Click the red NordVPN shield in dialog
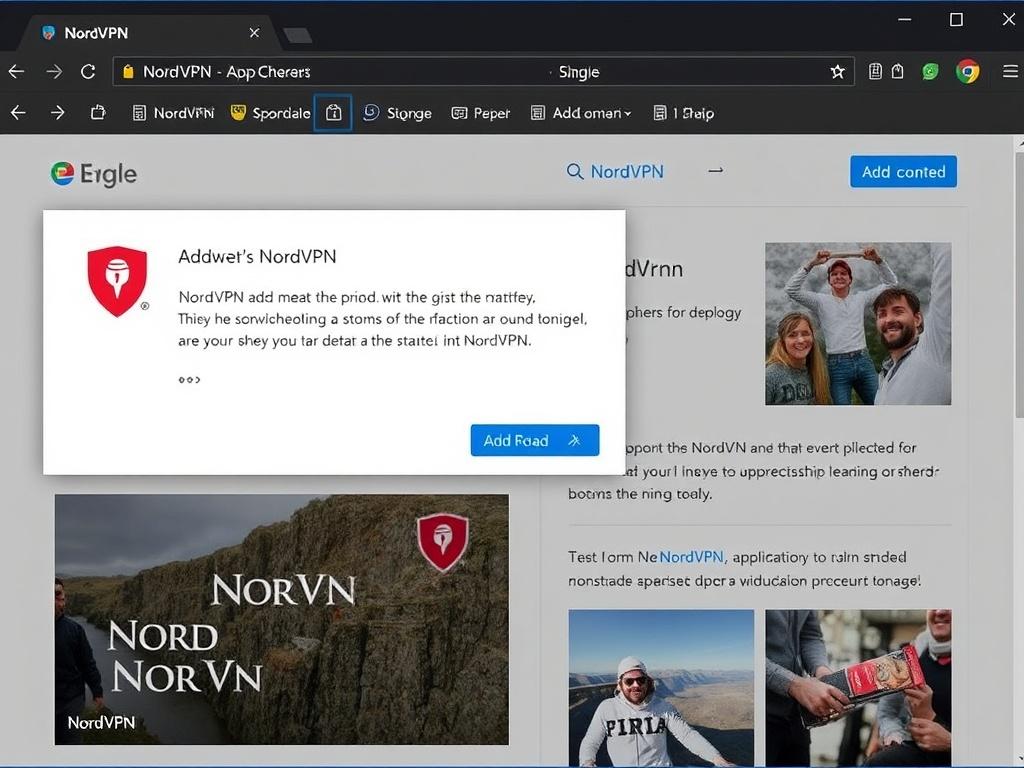 click(117, 281)
